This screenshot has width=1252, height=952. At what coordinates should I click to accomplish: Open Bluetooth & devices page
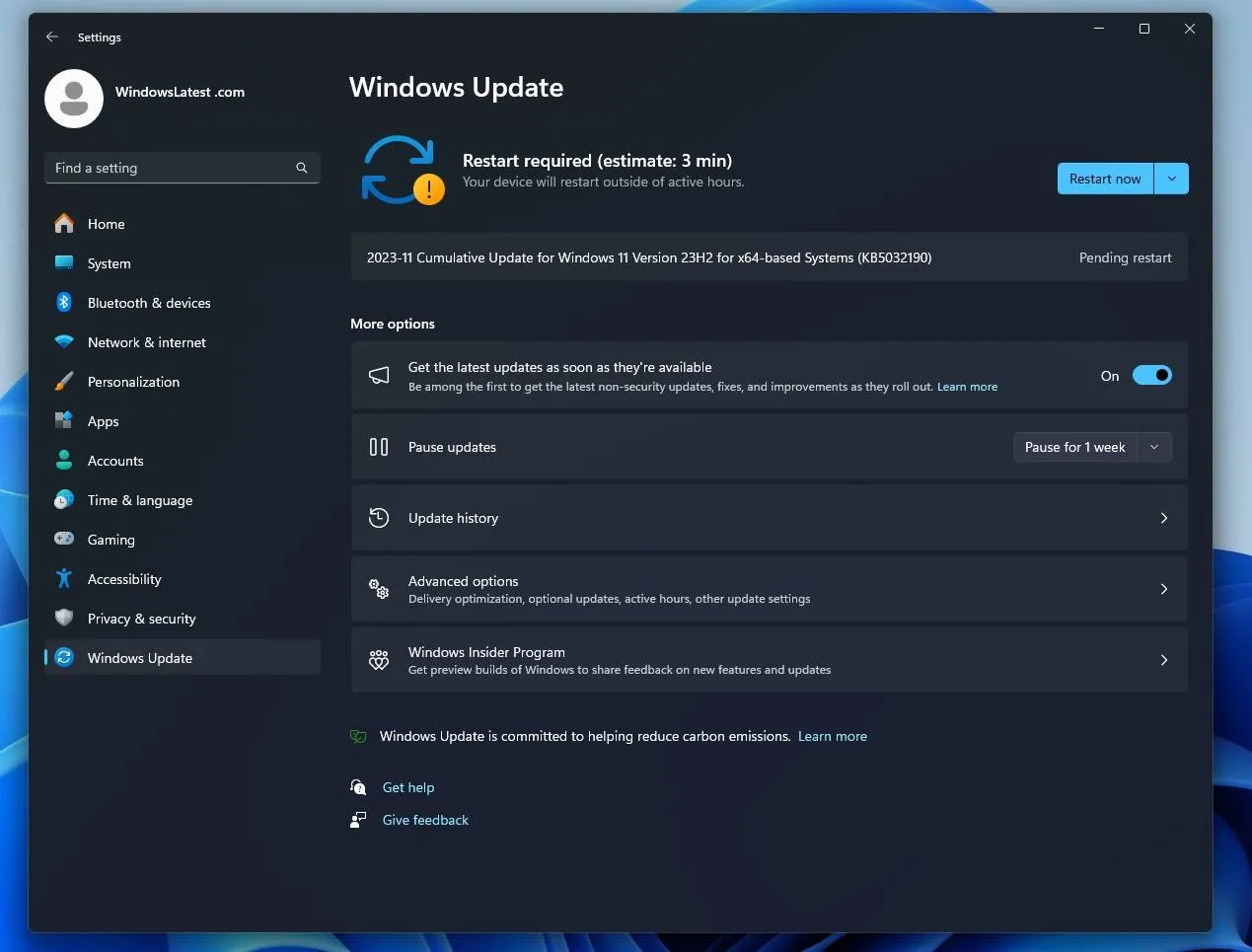183,303
